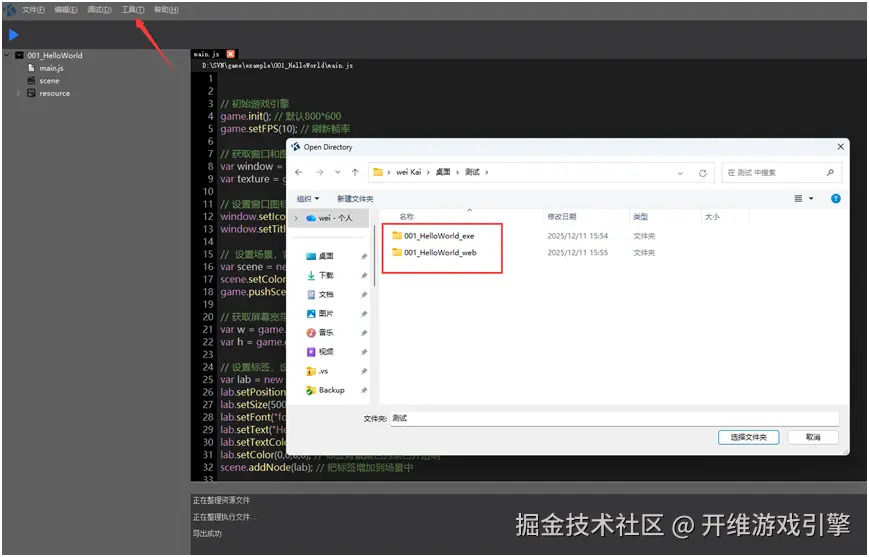The image size is (869, 557).
Task: Click the 测试 breadcrumb segment
Action: click(472, 172)
